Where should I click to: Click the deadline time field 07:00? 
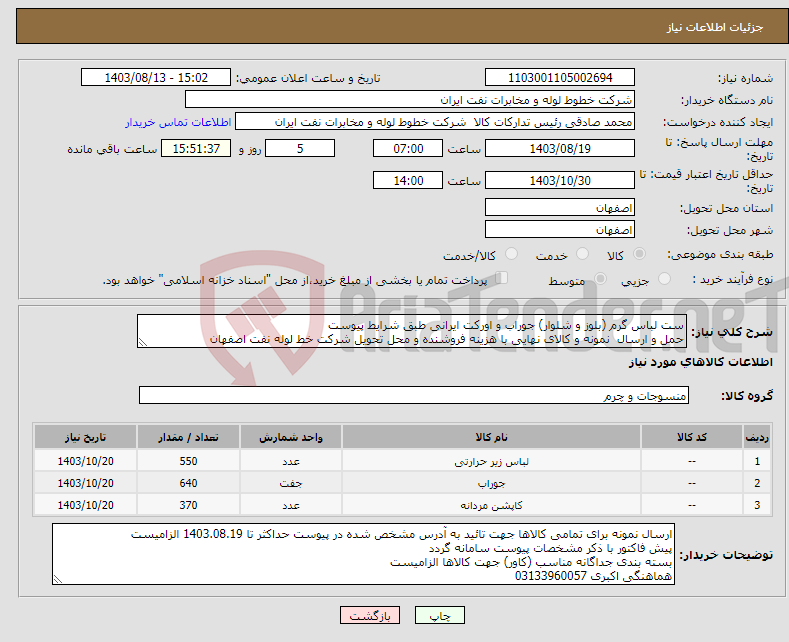click(x=408, y=148)
